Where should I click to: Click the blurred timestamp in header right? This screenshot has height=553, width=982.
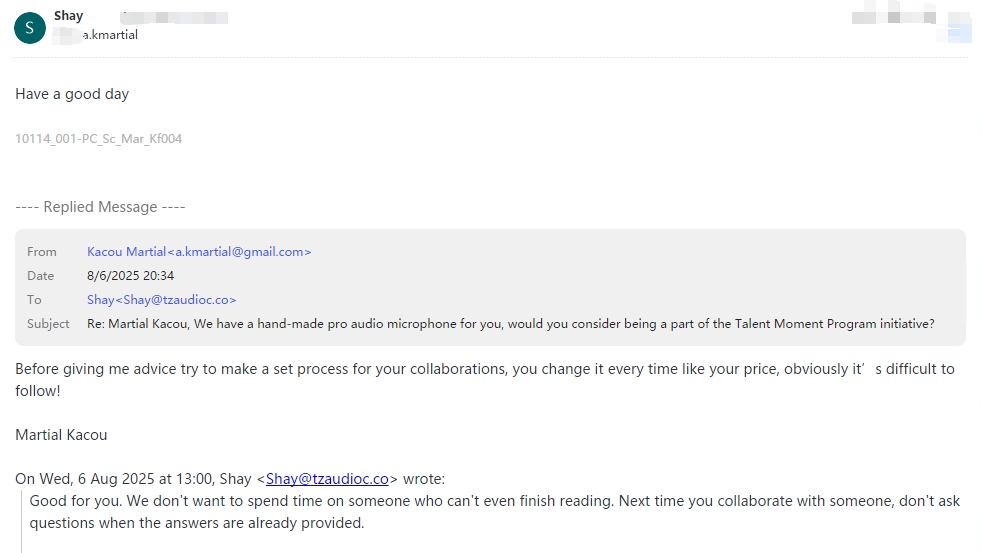(894, 17)
